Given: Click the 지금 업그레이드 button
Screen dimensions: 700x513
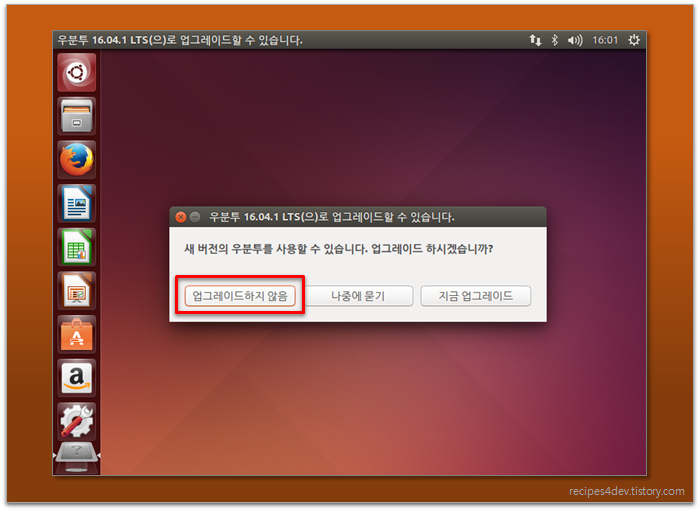Looking at the screenshot, I should (475, 296).
